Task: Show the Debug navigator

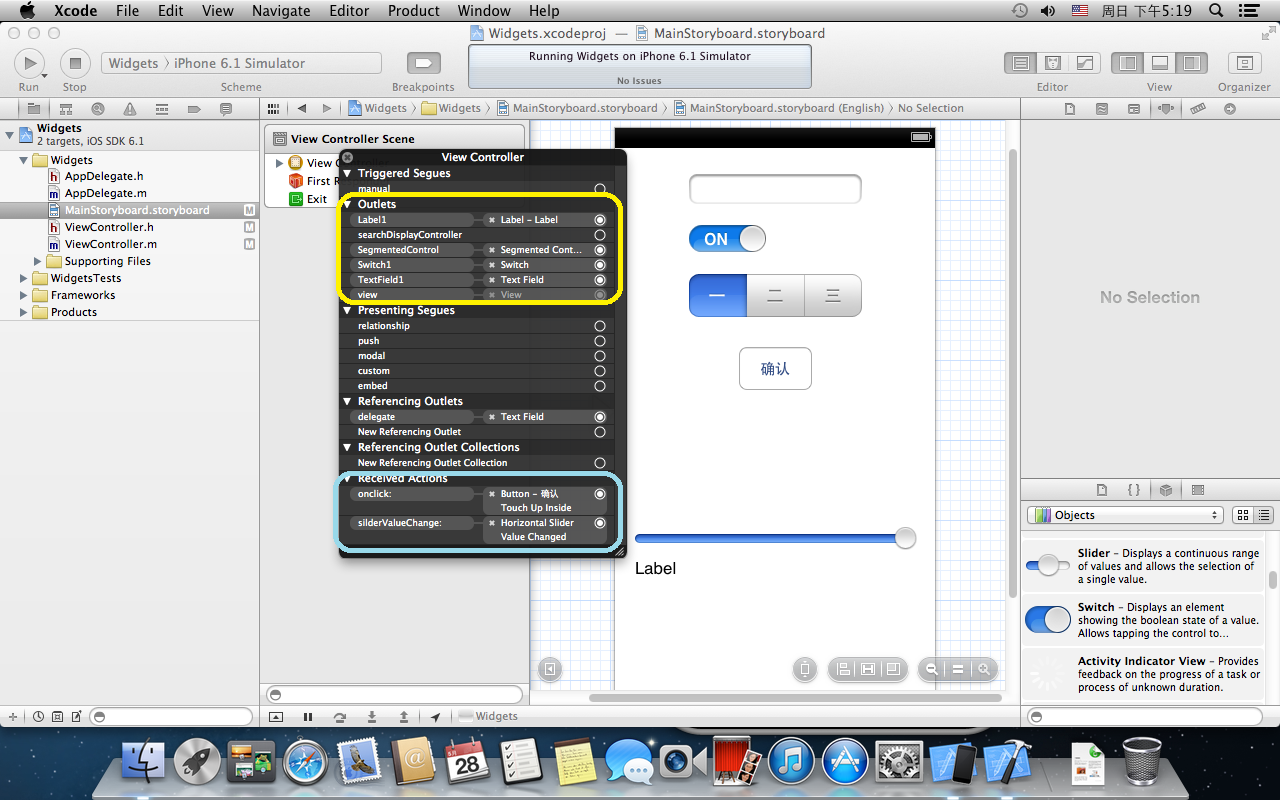Action: point(162,108)
